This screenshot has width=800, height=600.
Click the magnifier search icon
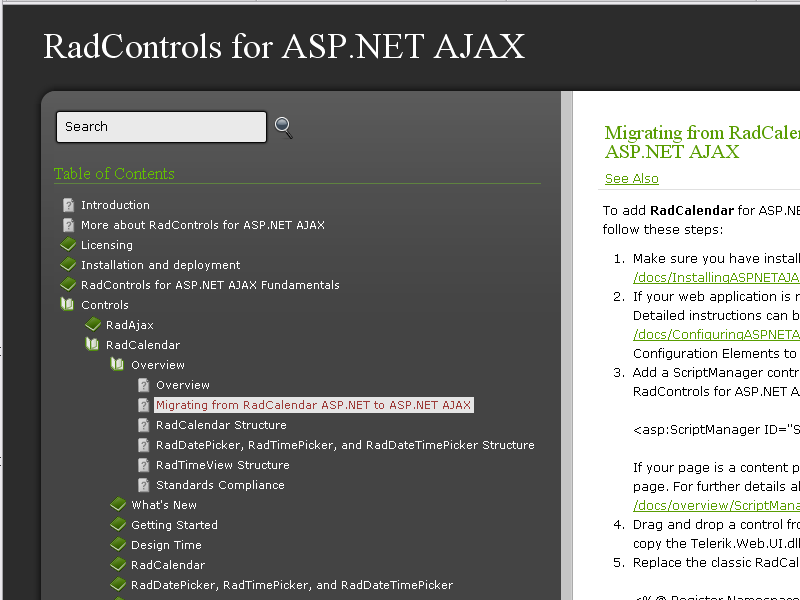tap(284, 128)
